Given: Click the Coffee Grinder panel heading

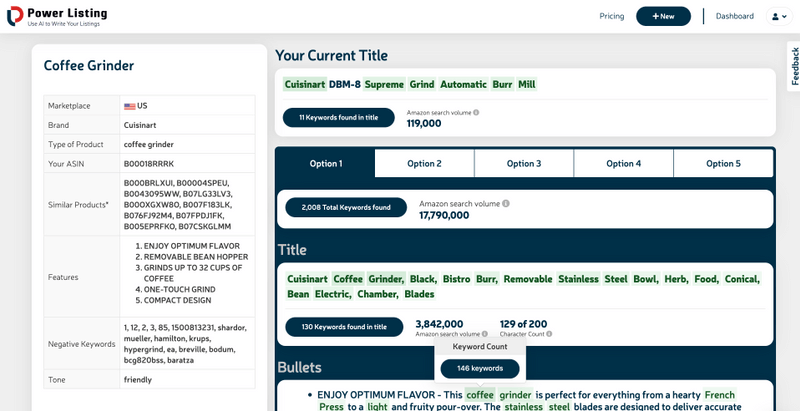Looking at the screenshot, I should tap(89, 66).
